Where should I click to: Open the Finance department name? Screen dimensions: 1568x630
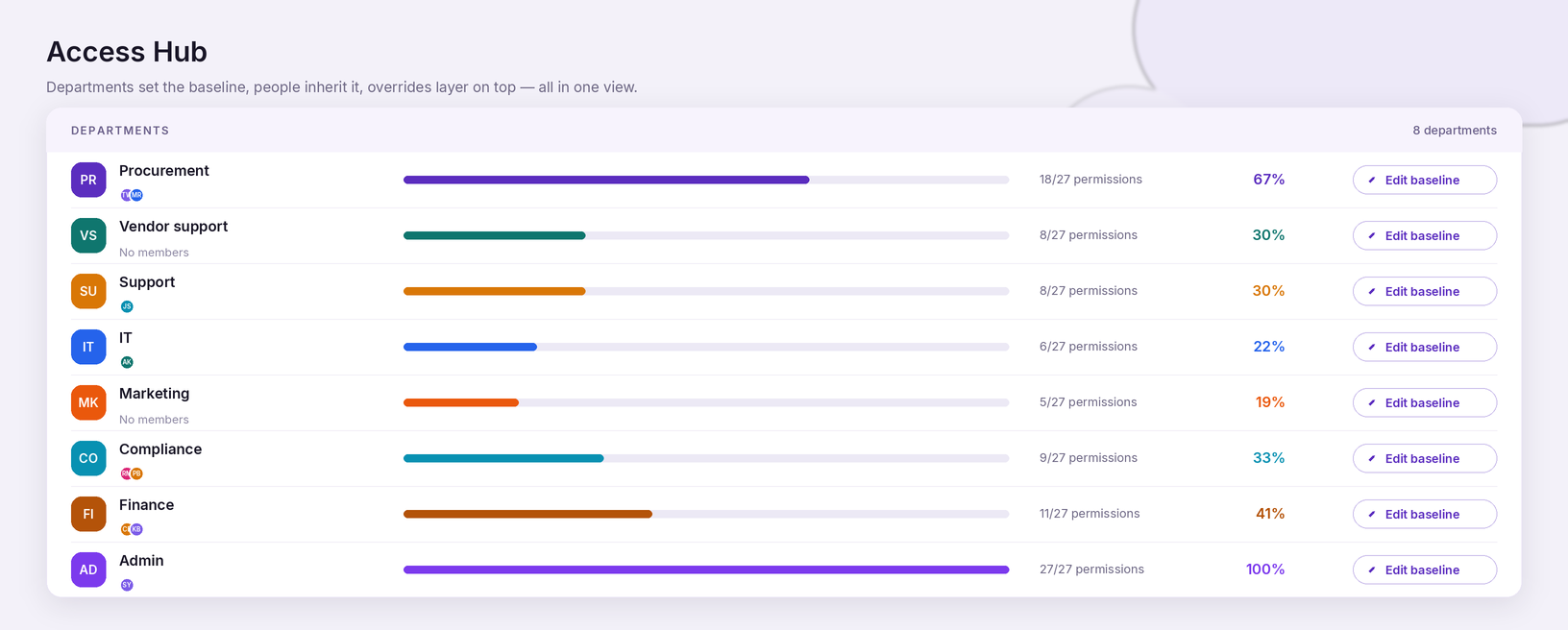coord(147,505)
